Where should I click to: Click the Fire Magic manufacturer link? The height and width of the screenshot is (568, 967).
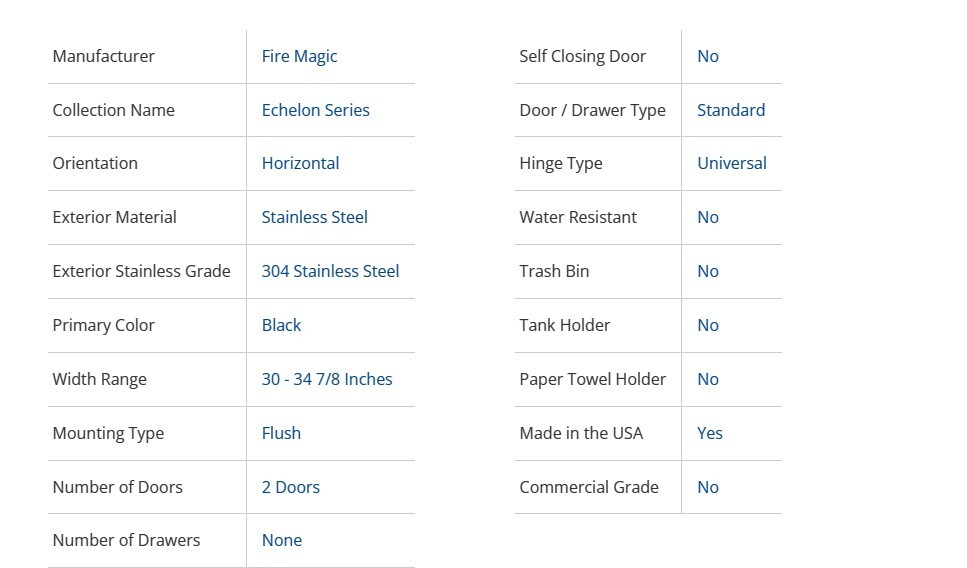click(x=299, y=56)
